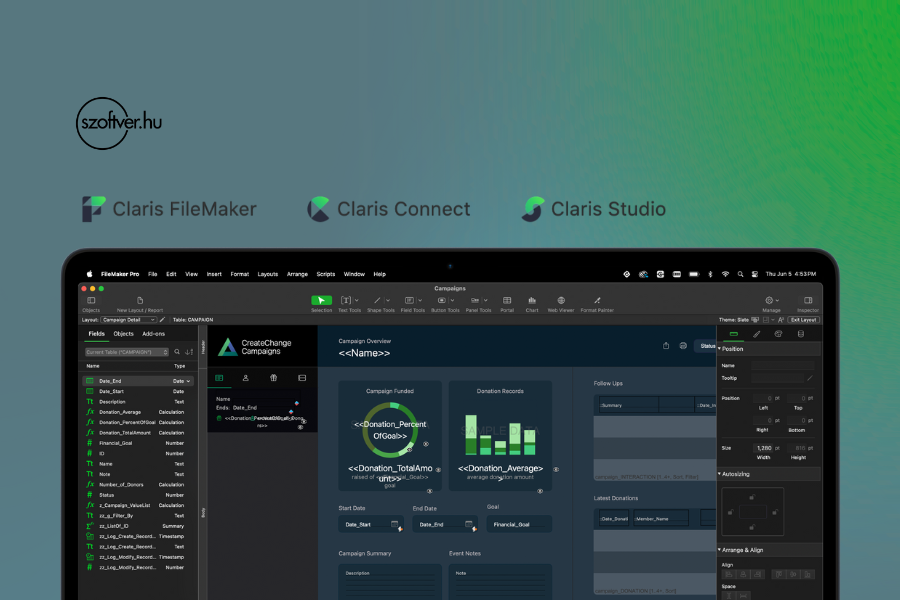Click the New Layout / Report icon
This screenshot has height=600, width=900.
[x=140, y=300]
